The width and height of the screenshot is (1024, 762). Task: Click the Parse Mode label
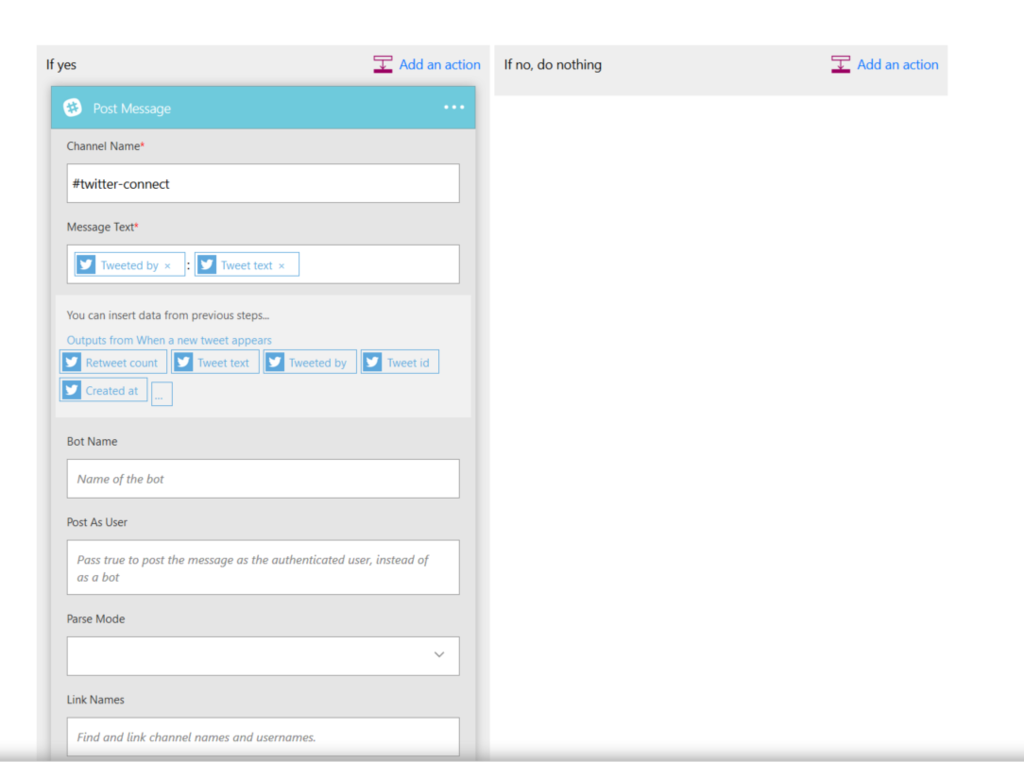pos(95,619)
